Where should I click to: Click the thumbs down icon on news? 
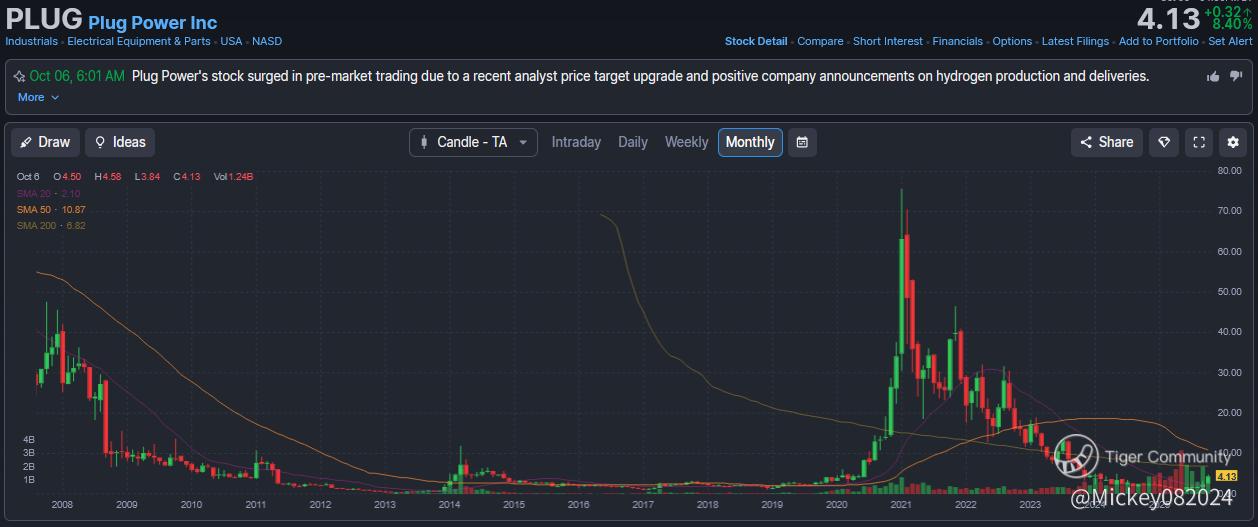tap(1235, 76)
